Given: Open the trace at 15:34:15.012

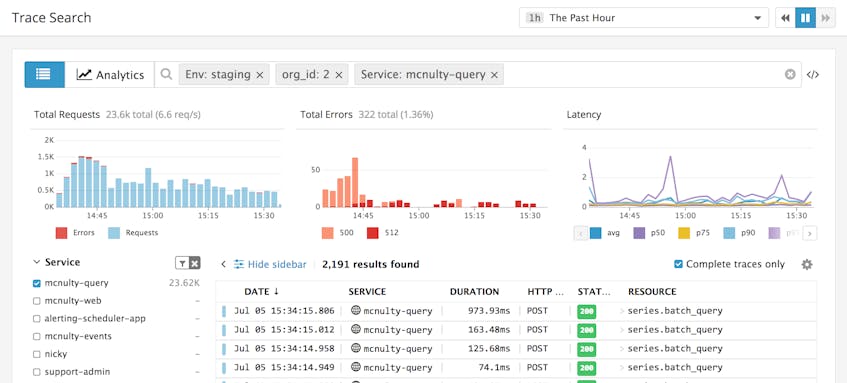Looking at the screenshot, I should tap(516, 330).
